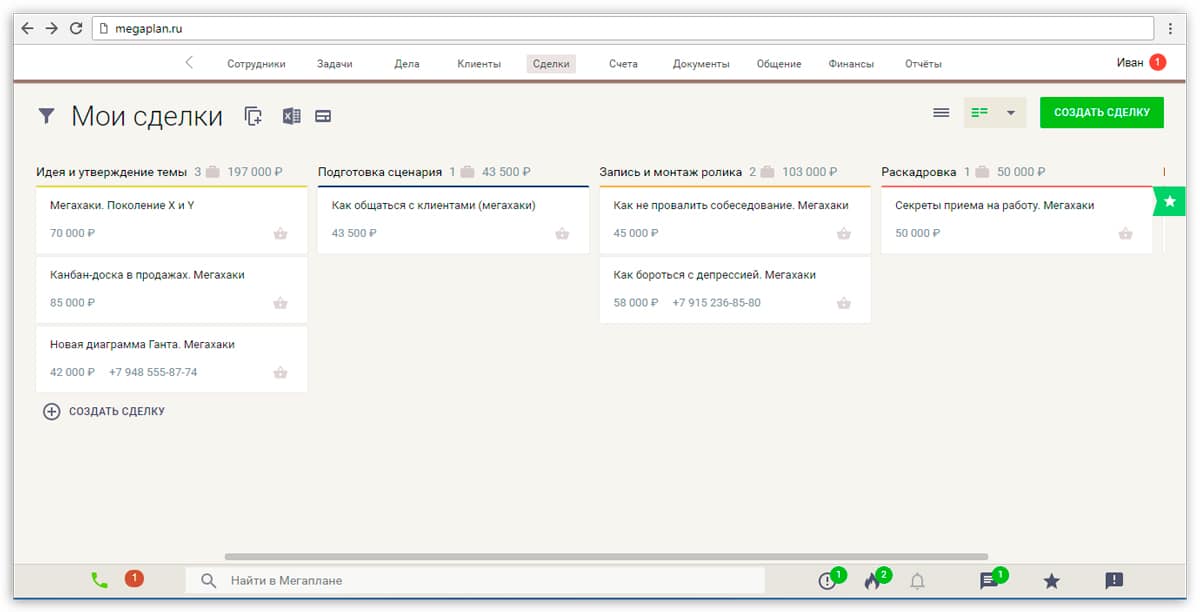This screenshot has width=1200, height=612.
Task: Open the Задачи menu item
Action: pyautogui.click(x=334, y=64)
